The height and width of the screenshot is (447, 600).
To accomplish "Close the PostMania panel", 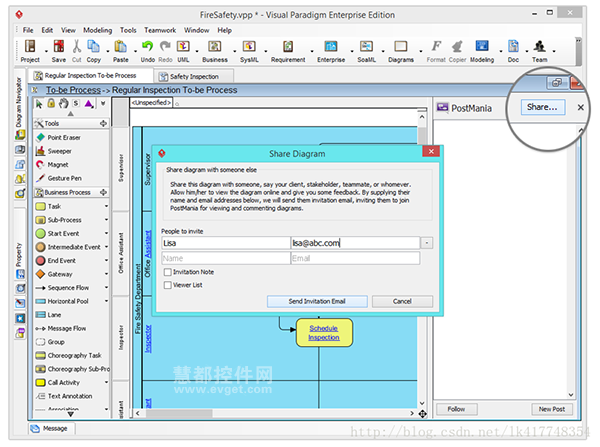I will [580, 108].
